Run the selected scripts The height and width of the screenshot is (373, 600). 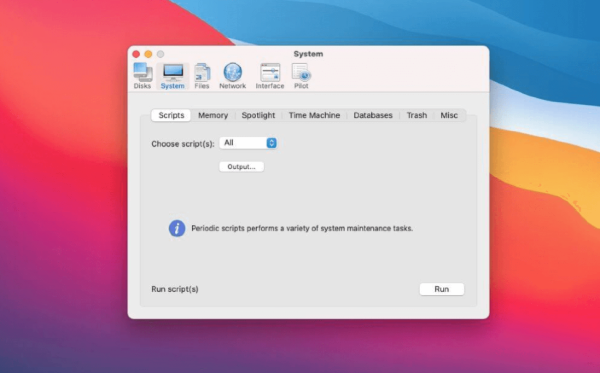pos(442,289)
